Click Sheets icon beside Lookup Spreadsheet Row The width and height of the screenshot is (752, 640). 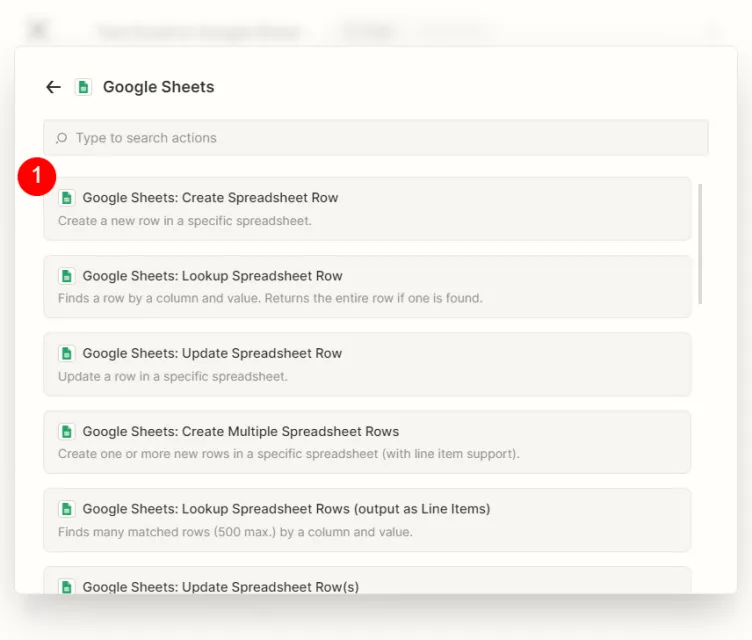(x=67, y=276)
